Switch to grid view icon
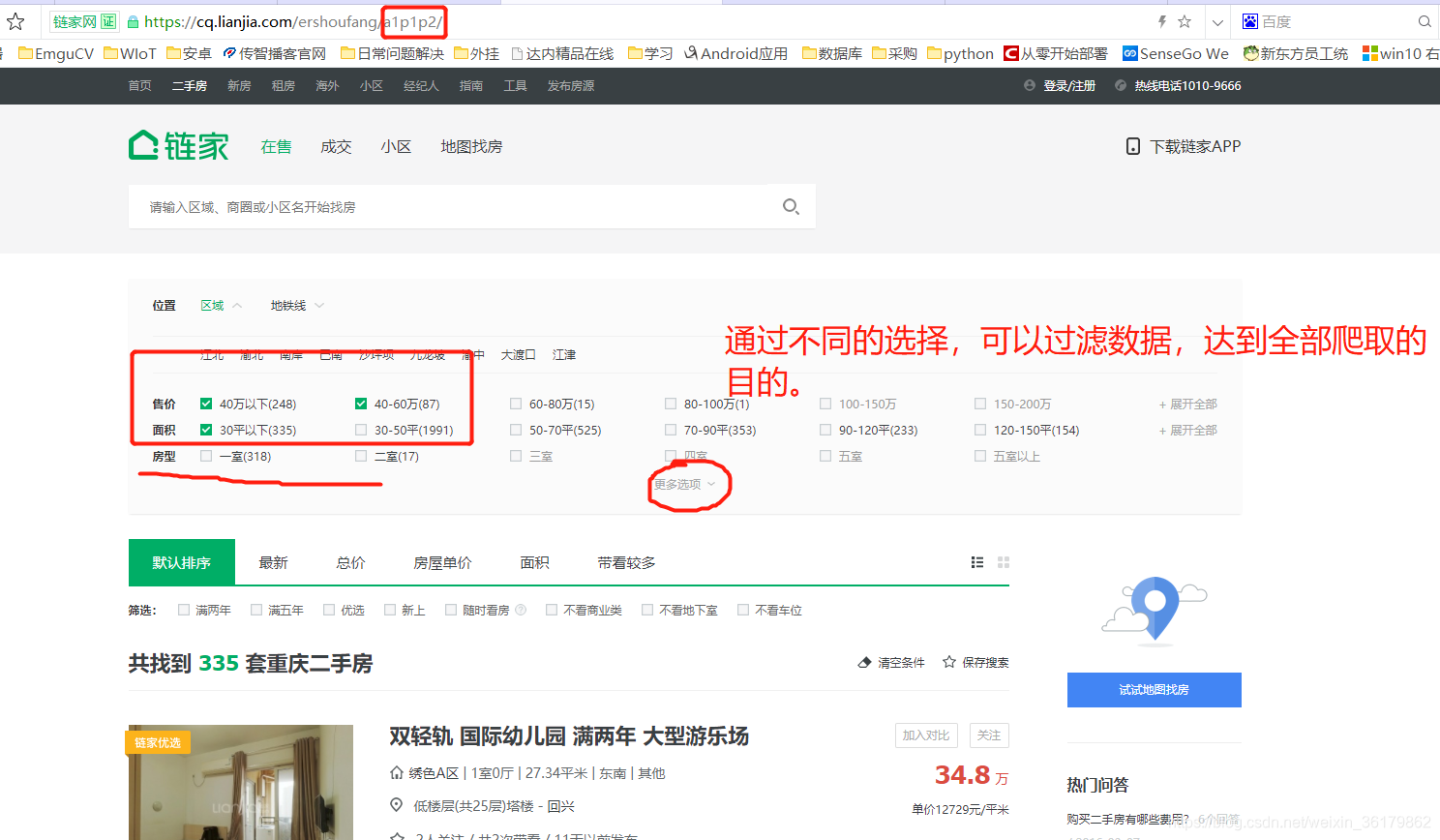The height and width of the screenshot is (840, 1440). point(1004,562)
